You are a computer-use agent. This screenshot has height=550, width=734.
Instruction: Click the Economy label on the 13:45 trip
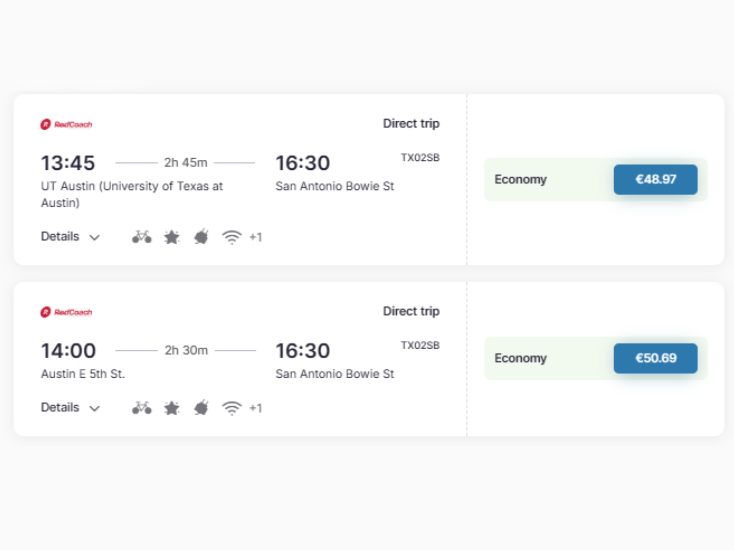pyautogui.click(x=521, y=180)
